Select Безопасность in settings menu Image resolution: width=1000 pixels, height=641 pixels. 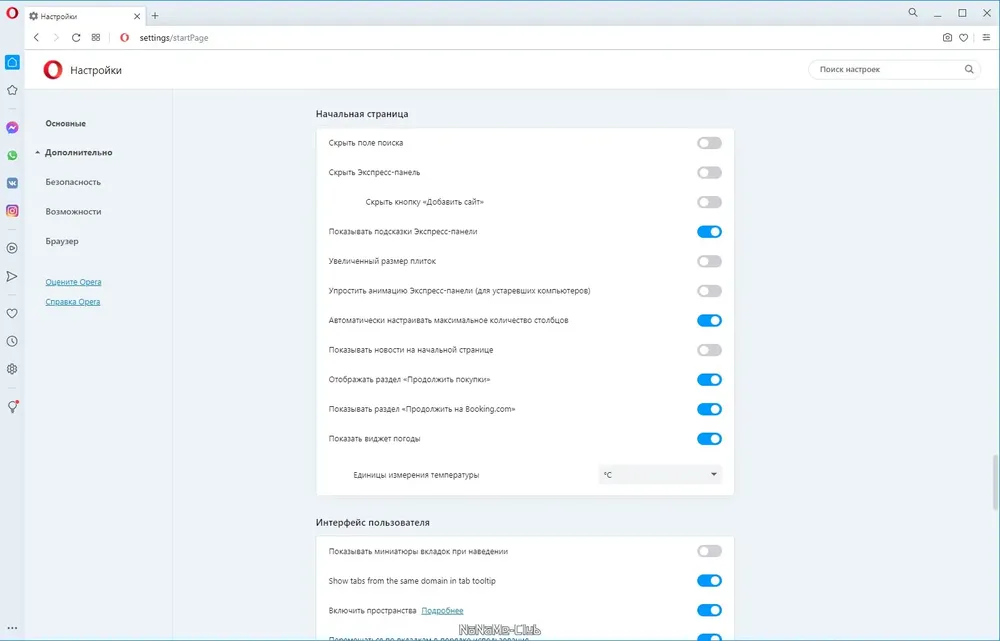click(x=73, y=182)
